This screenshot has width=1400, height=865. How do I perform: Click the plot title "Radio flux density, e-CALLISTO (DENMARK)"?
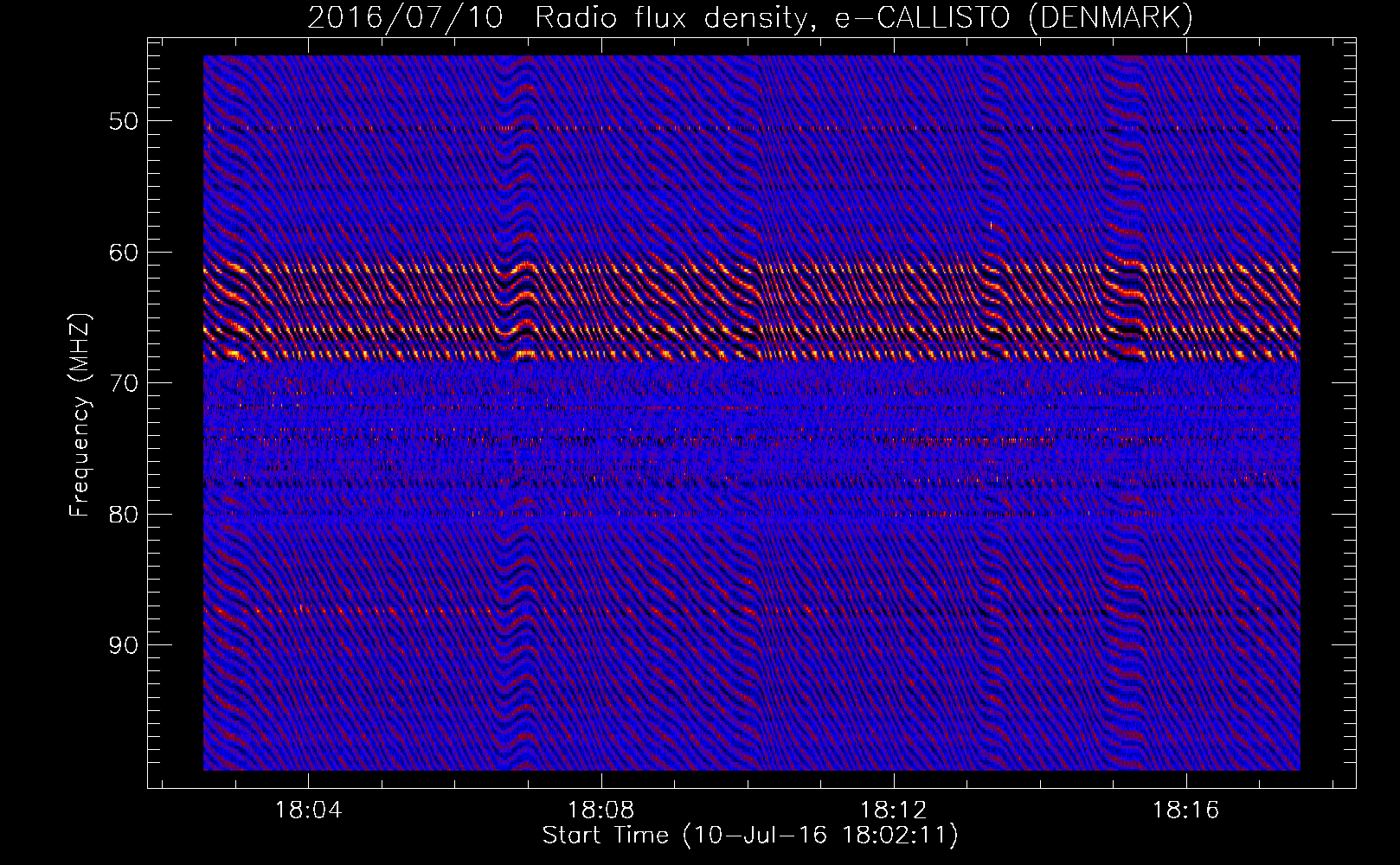click(864, 18)
